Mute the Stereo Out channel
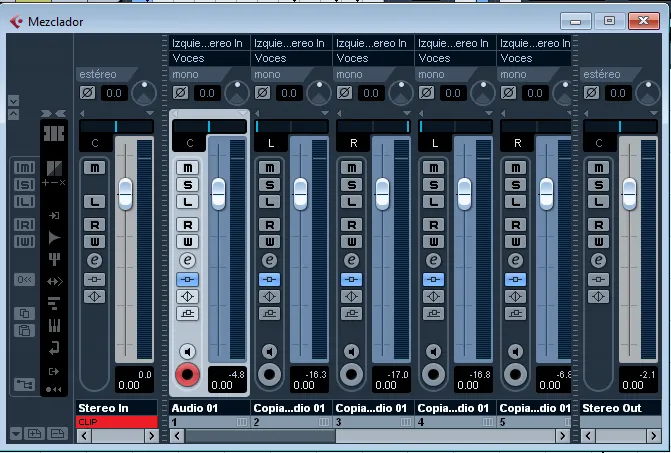 [599, 167]
